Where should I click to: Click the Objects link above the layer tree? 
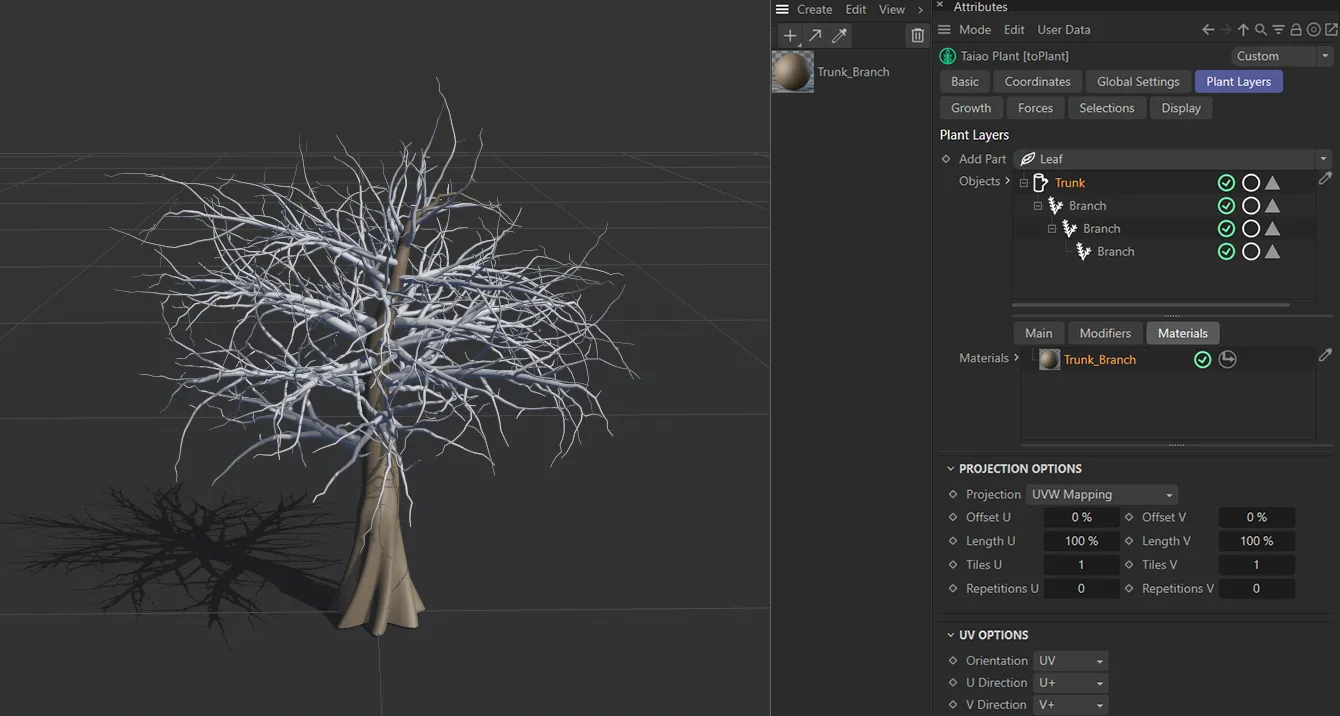[979, 181]
